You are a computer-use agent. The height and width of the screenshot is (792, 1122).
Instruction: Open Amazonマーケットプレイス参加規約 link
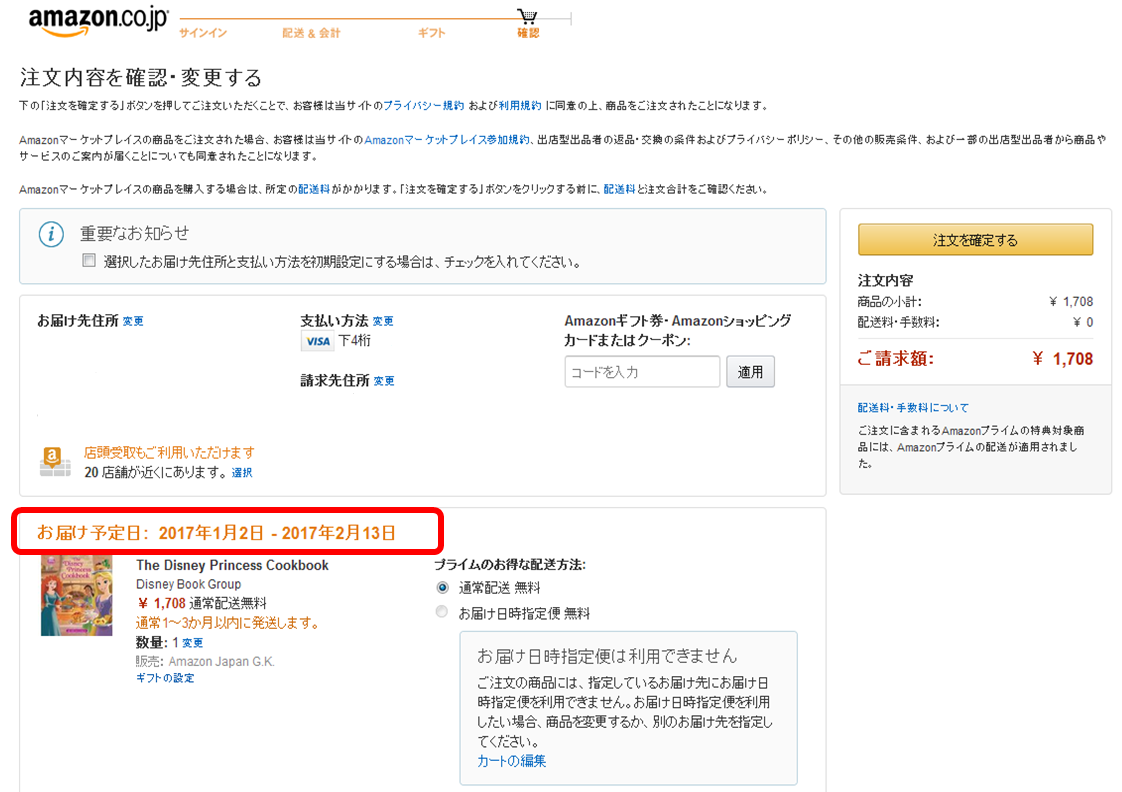click(447, 140)
